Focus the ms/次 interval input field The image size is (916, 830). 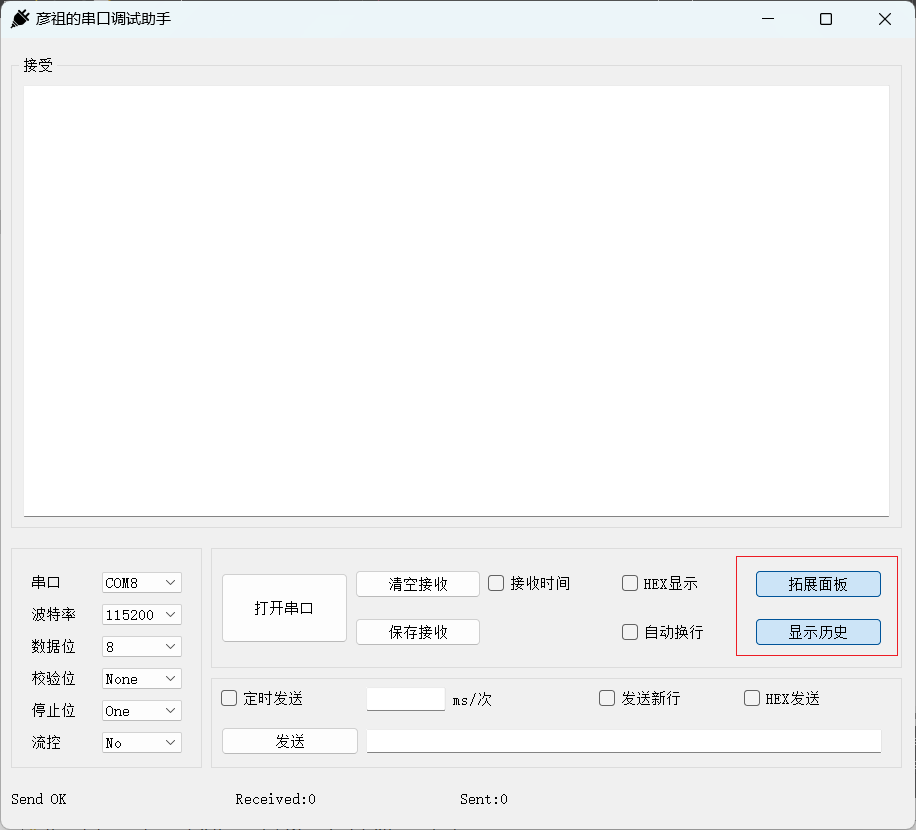click(406, 699)
